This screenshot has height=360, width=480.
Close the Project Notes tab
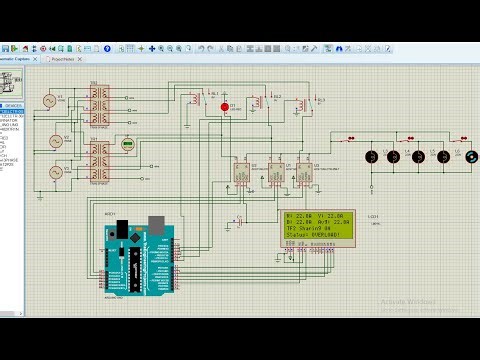pos(80,59)
